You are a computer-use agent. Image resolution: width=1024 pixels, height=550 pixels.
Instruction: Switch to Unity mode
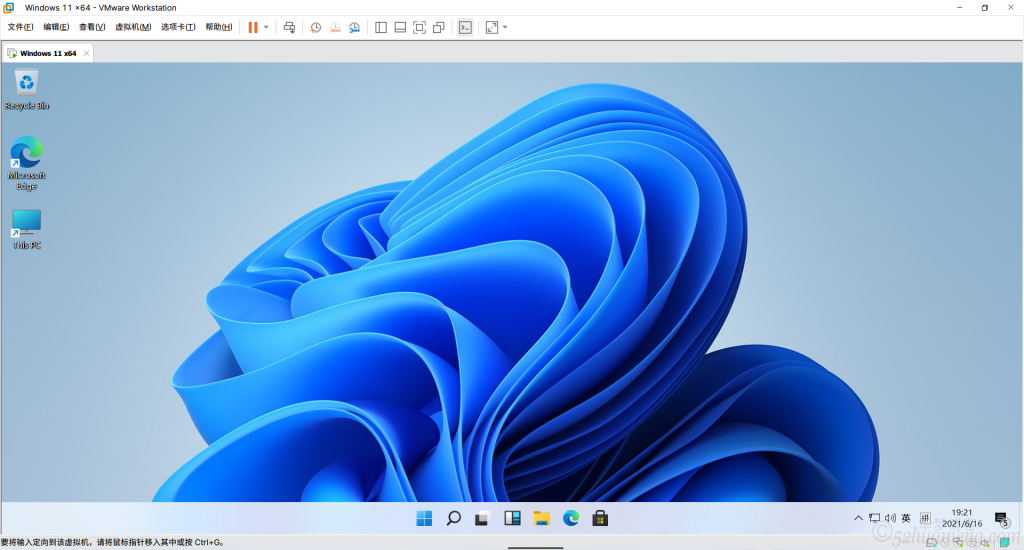pyautogui.click(x=438, y=27)
